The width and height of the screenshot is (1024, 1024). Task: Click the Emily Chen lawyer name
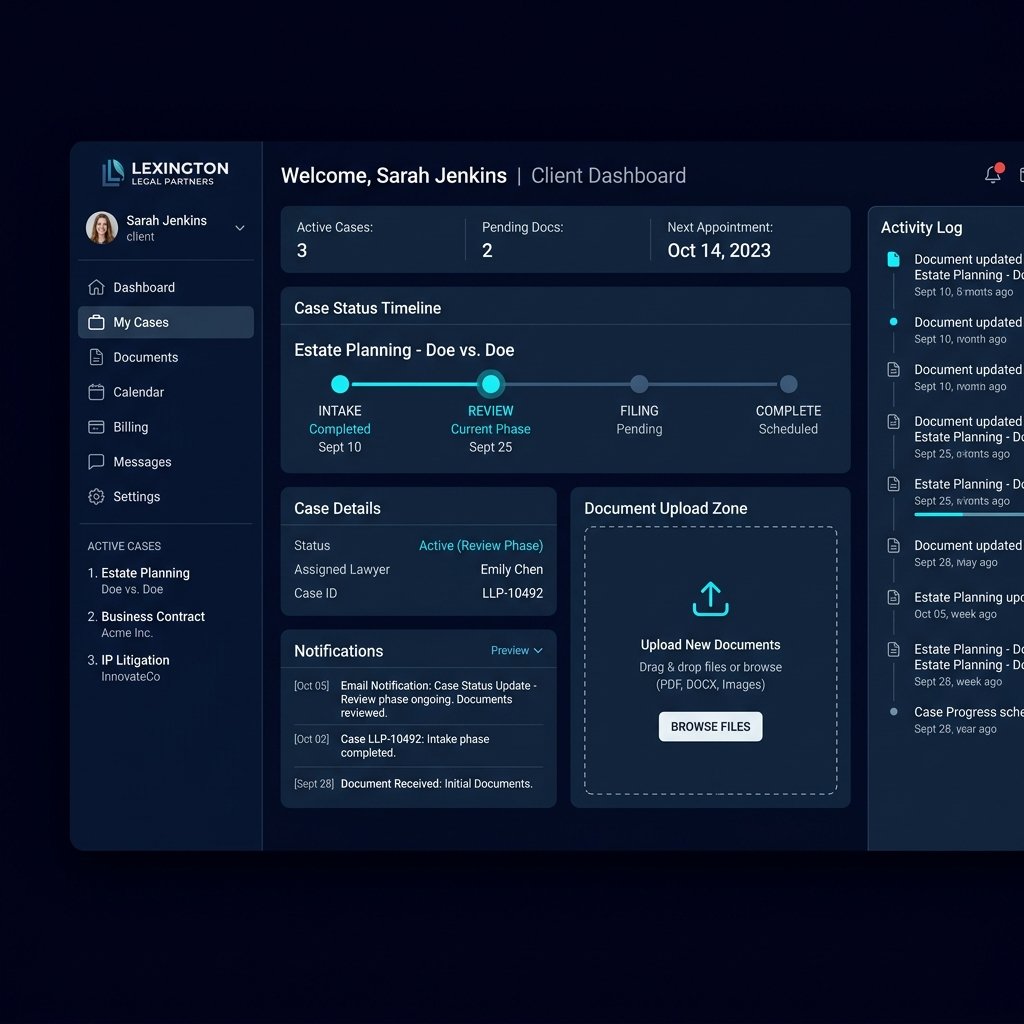pos(511,569)
